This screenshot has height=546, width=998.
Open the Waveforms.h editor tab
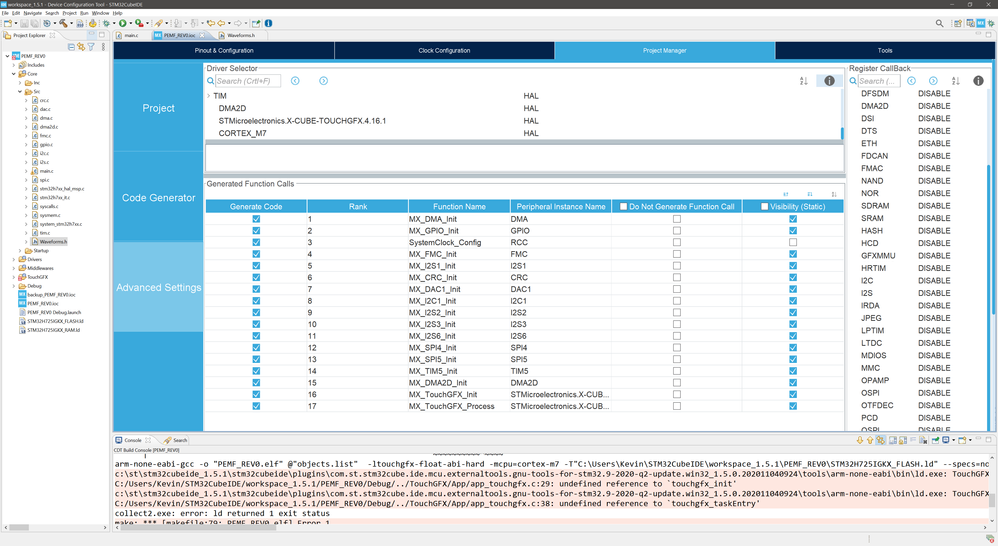[241, 35]
